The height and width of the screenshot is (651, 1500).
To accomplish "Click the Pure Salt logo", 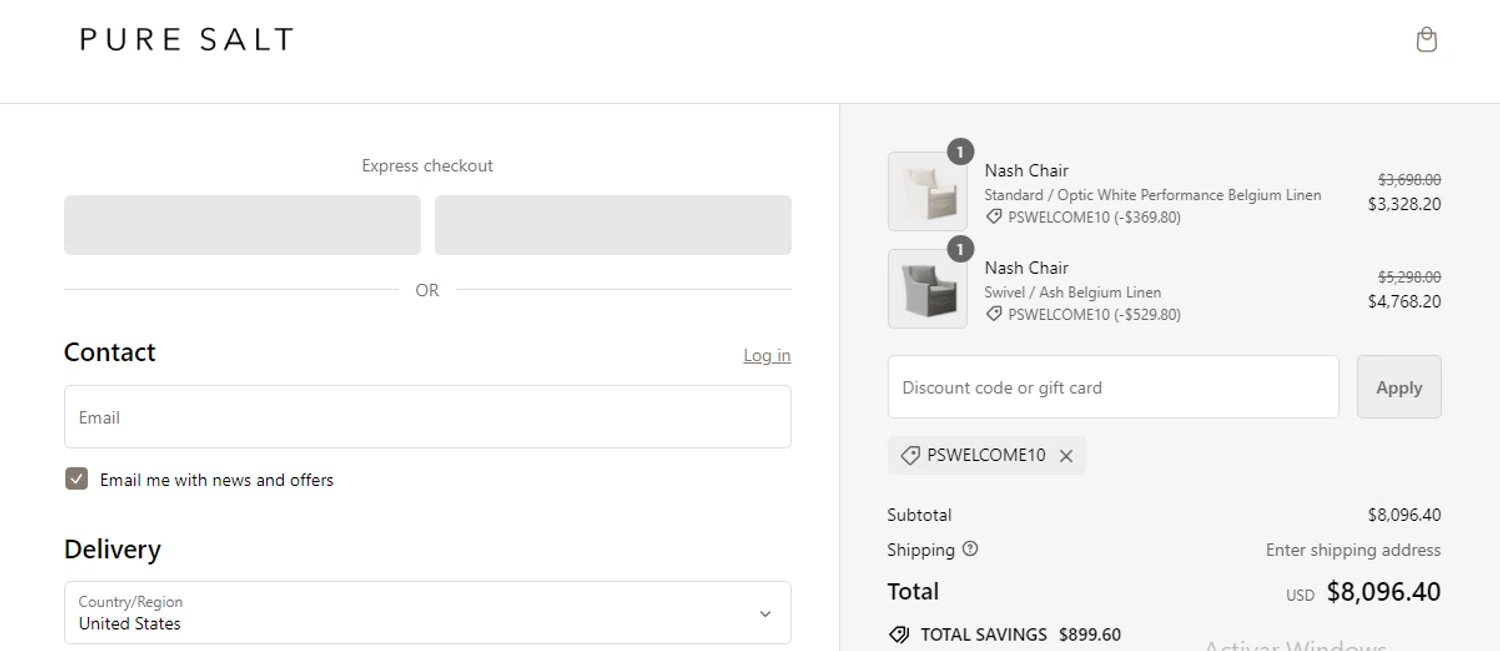I will (187, 40).
